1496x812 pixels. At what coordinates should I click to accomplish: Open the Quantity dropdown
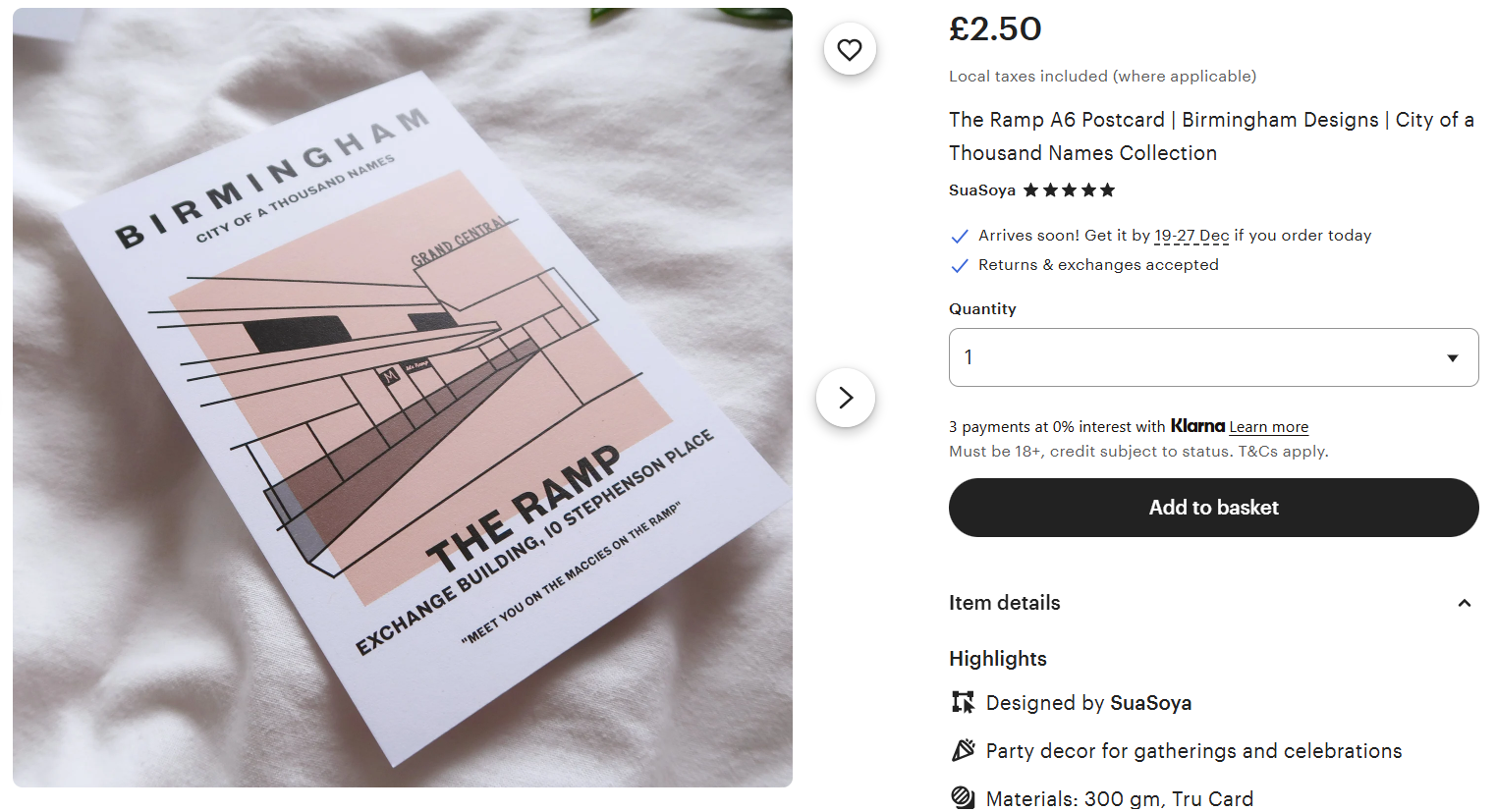(x=1213, y=357)
